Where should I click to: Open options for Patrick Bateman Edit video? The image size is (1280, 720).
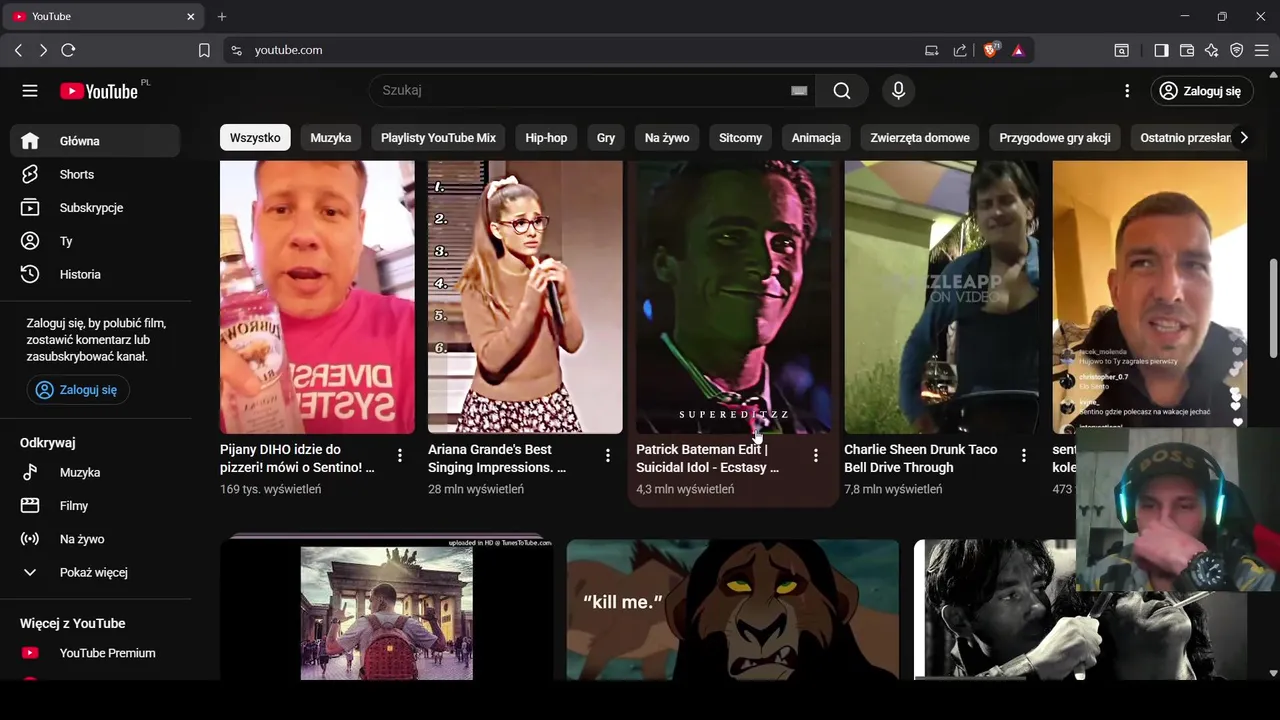[x=815, y=455]
